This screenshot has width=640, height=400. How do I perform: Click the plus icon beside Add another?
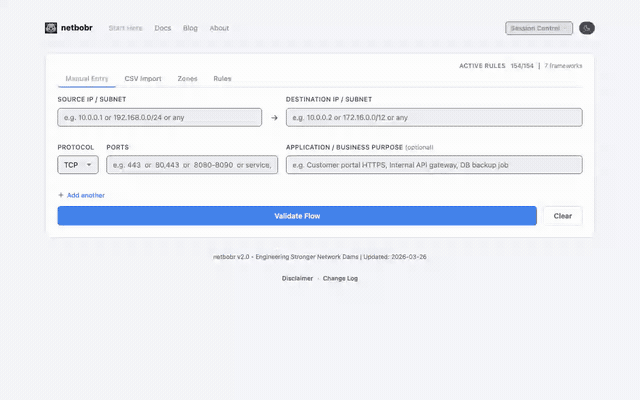tap(61, 195)
